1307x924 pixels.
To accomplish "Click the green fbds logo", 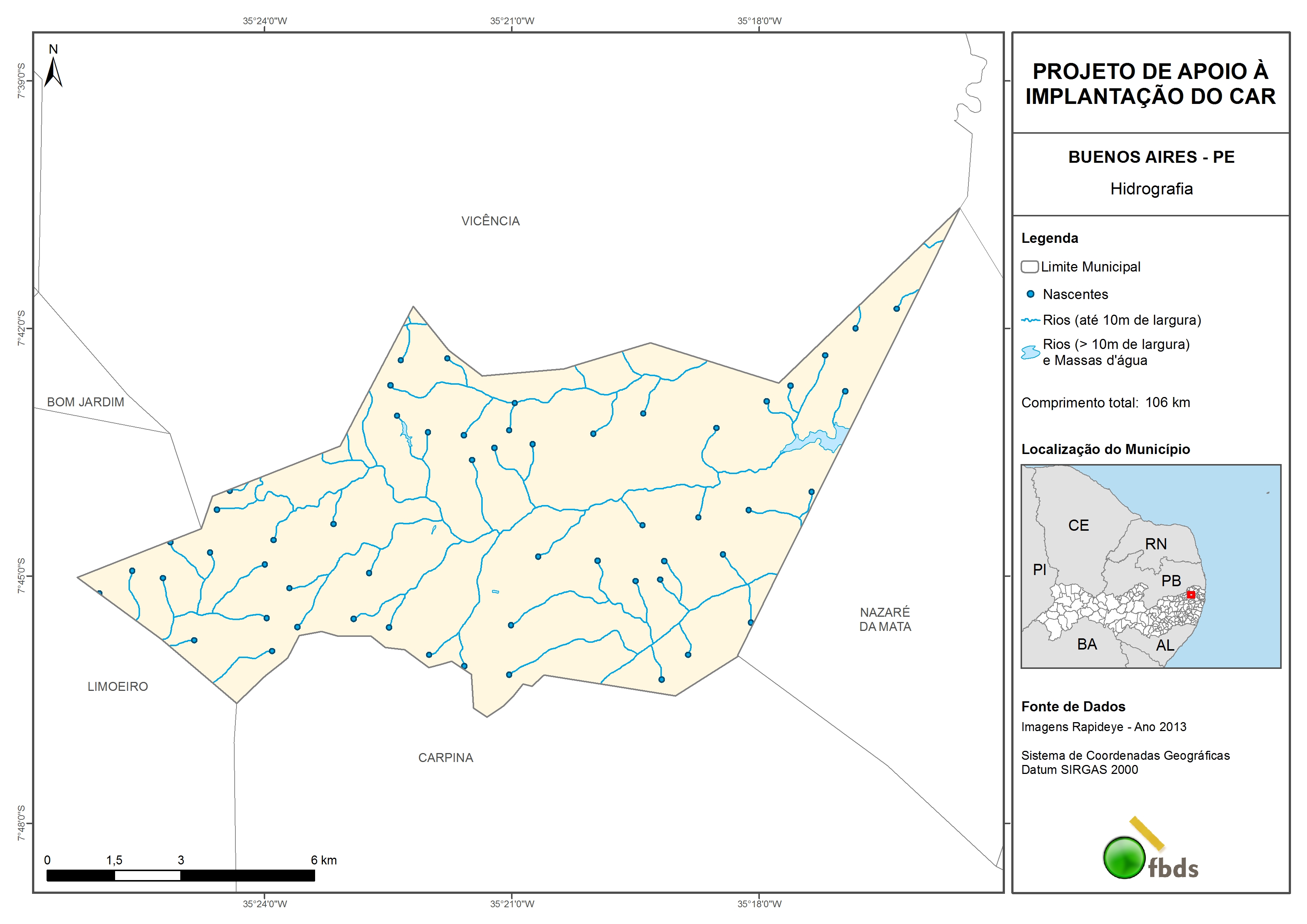I will 1124,857.
